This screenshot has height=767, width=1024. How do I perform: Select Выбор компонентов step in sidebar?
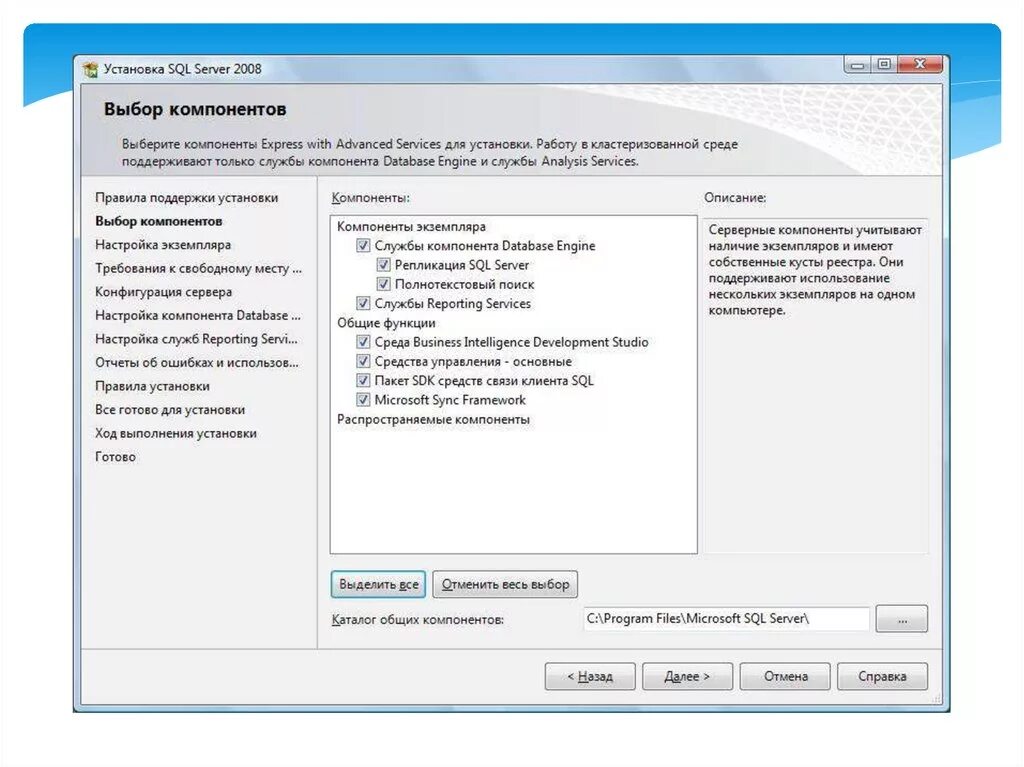coord(159,221)
